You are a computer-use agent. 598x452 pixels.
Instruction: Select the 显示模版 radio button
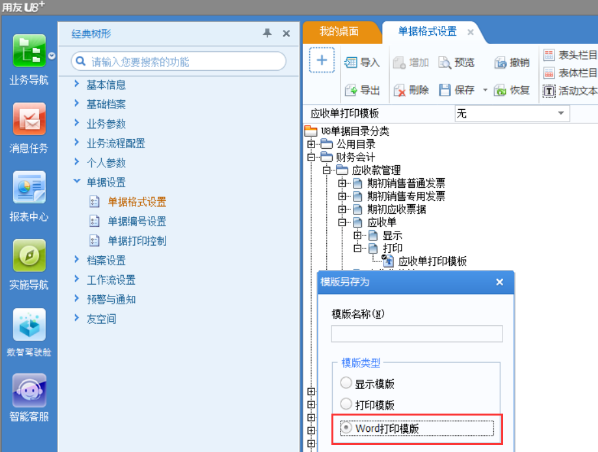point(346,383)
